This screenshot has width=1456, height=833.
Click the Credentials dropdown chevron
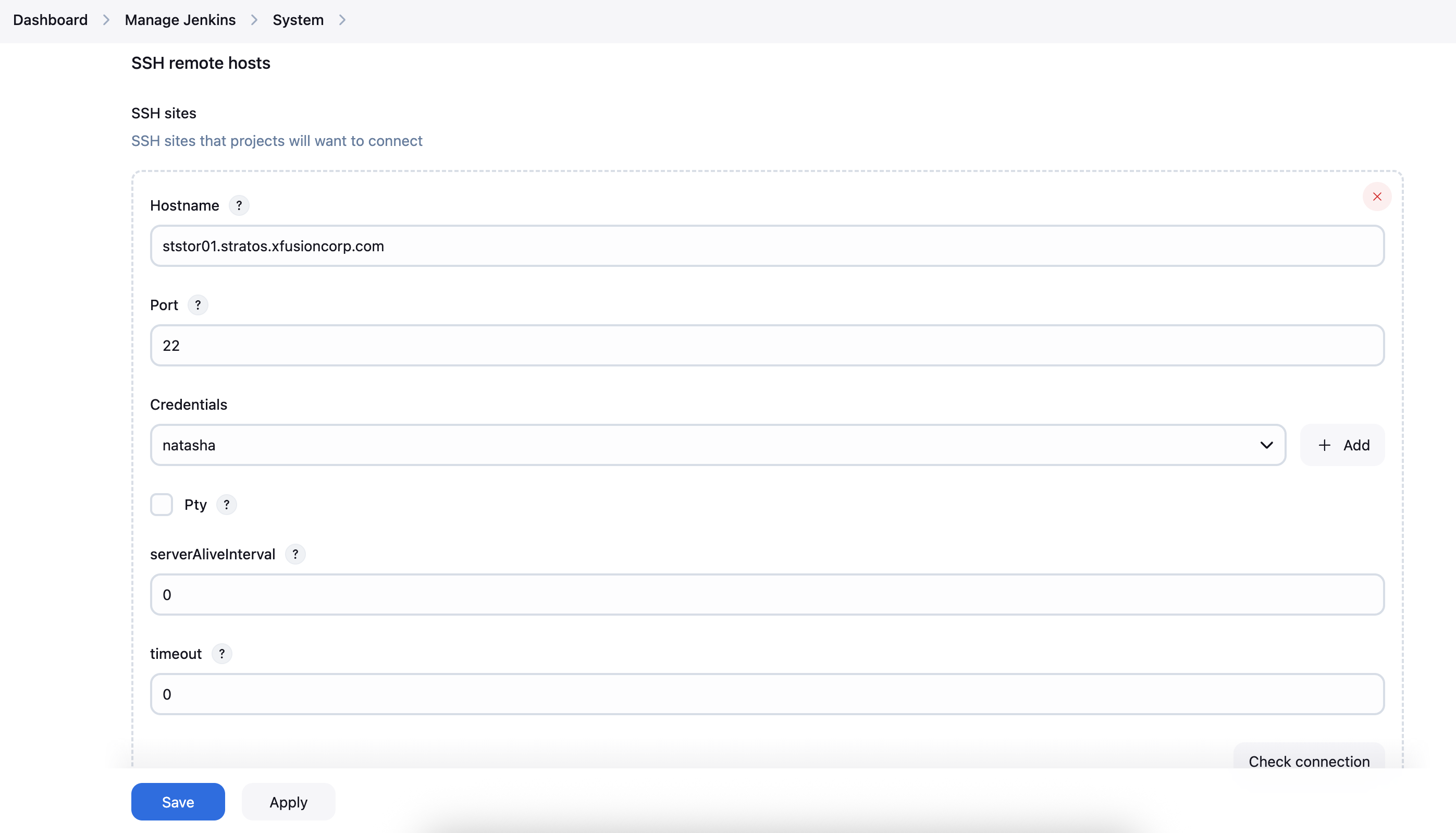(x=1267, y=445)
